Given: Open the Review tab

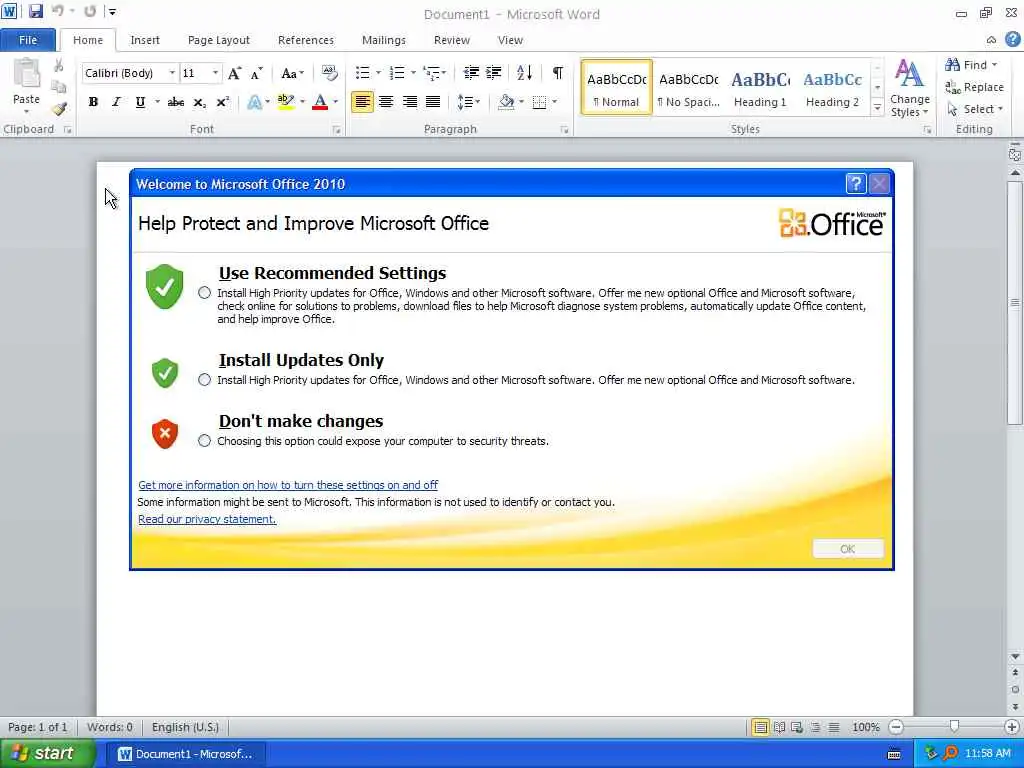Looking at the screenshot, I should 452,40.
